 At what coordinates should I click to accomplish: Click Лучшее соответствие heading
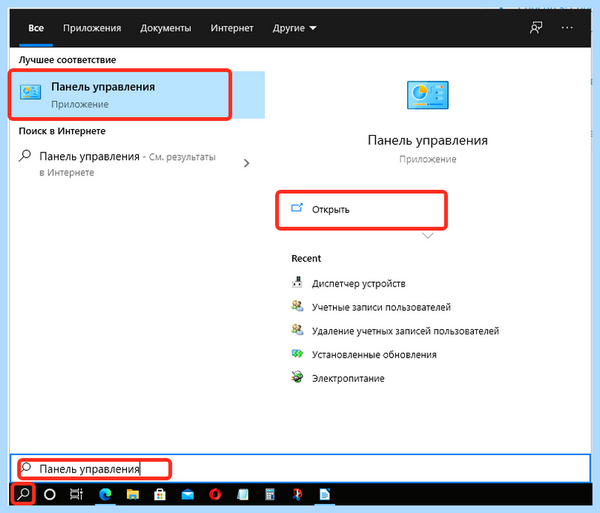(67, 60)
